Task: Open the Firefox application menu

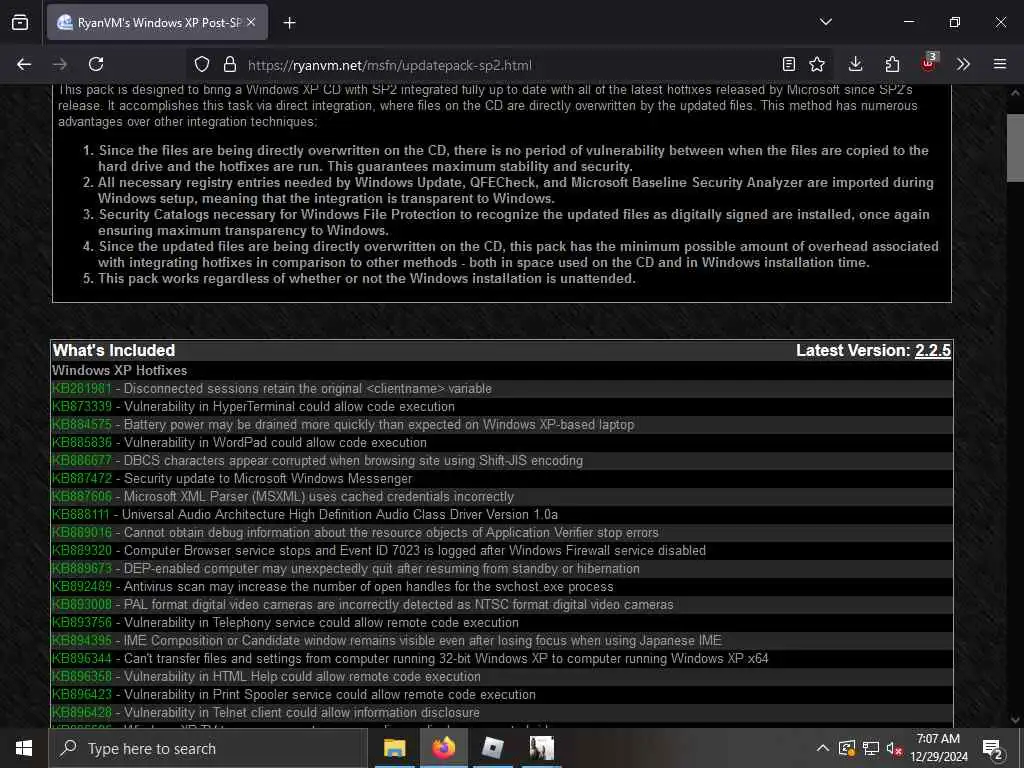Action: (x=1000, y=64)
